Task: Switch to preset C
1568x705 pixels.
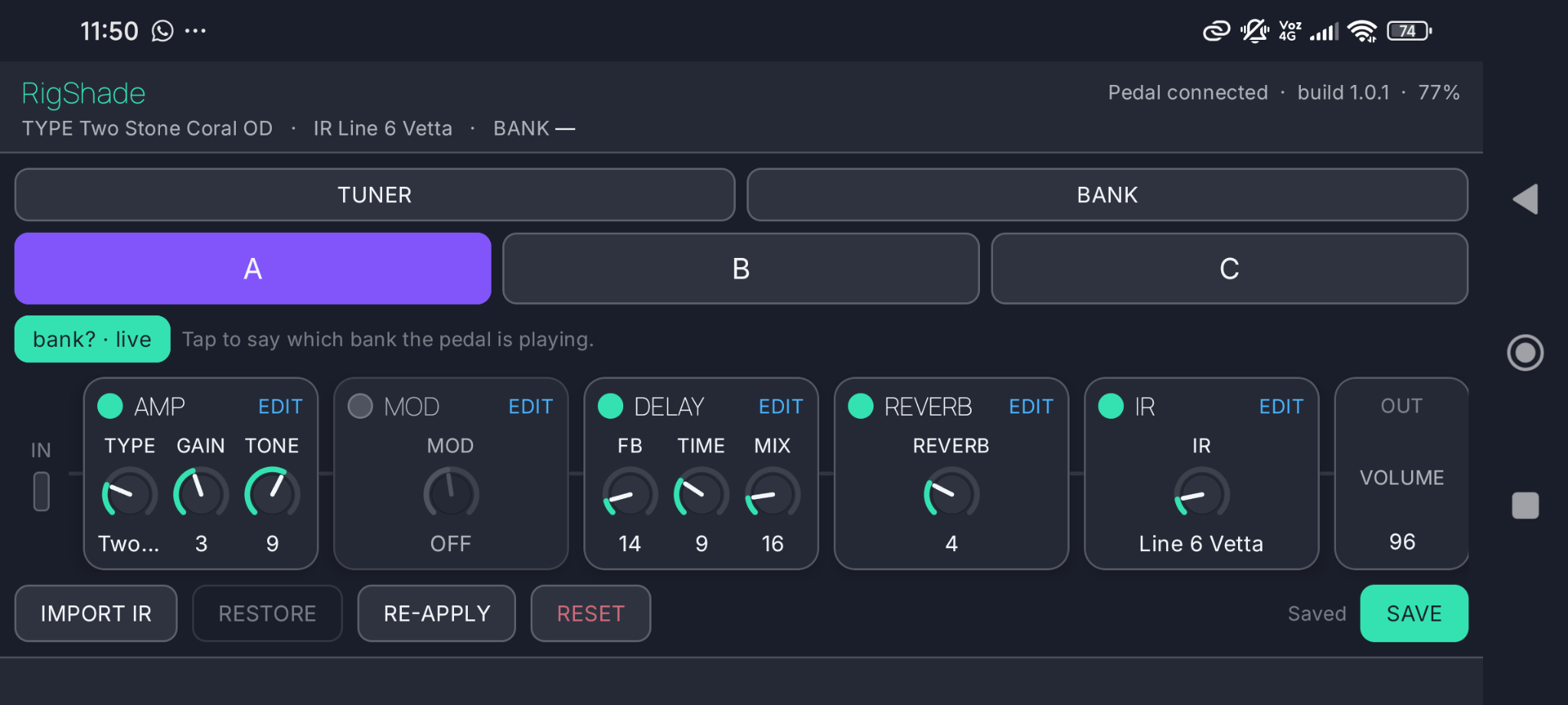Action: pyautogui.click(x=1229, y=269)
